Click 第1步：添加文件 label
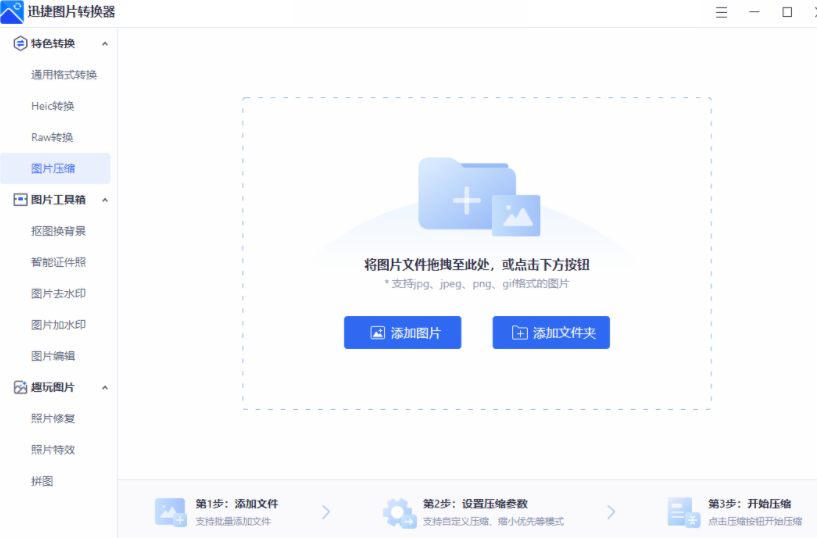The height and width of the screenshot is (538, 817). pos(237,504)
